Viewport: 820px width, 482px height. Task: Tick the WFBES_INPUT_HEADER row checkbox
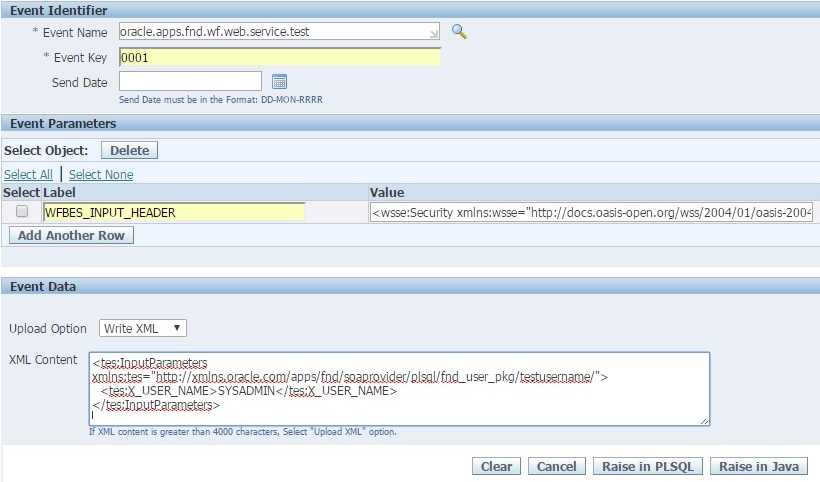tap(22, 212)
